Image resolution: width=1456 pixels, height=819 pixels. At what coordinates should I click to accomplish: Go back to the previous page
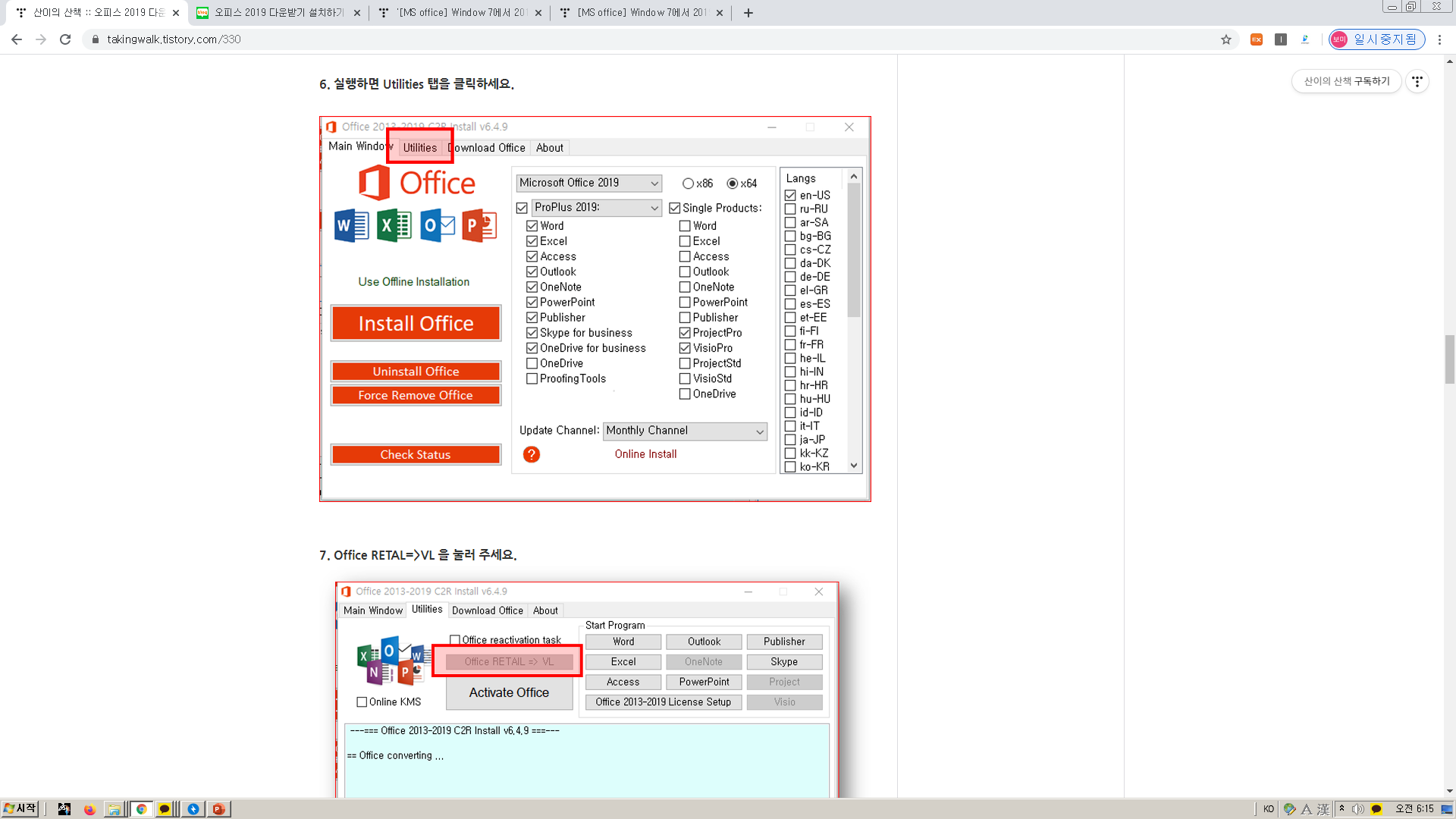(17, 39)
